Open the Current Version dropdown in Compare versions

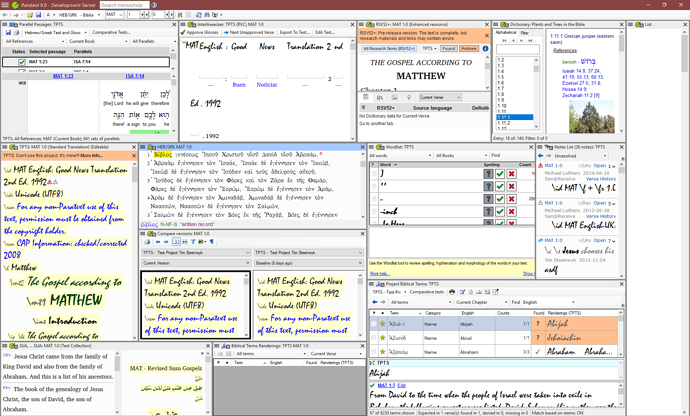pyautogui.click(x=196, y=263)
